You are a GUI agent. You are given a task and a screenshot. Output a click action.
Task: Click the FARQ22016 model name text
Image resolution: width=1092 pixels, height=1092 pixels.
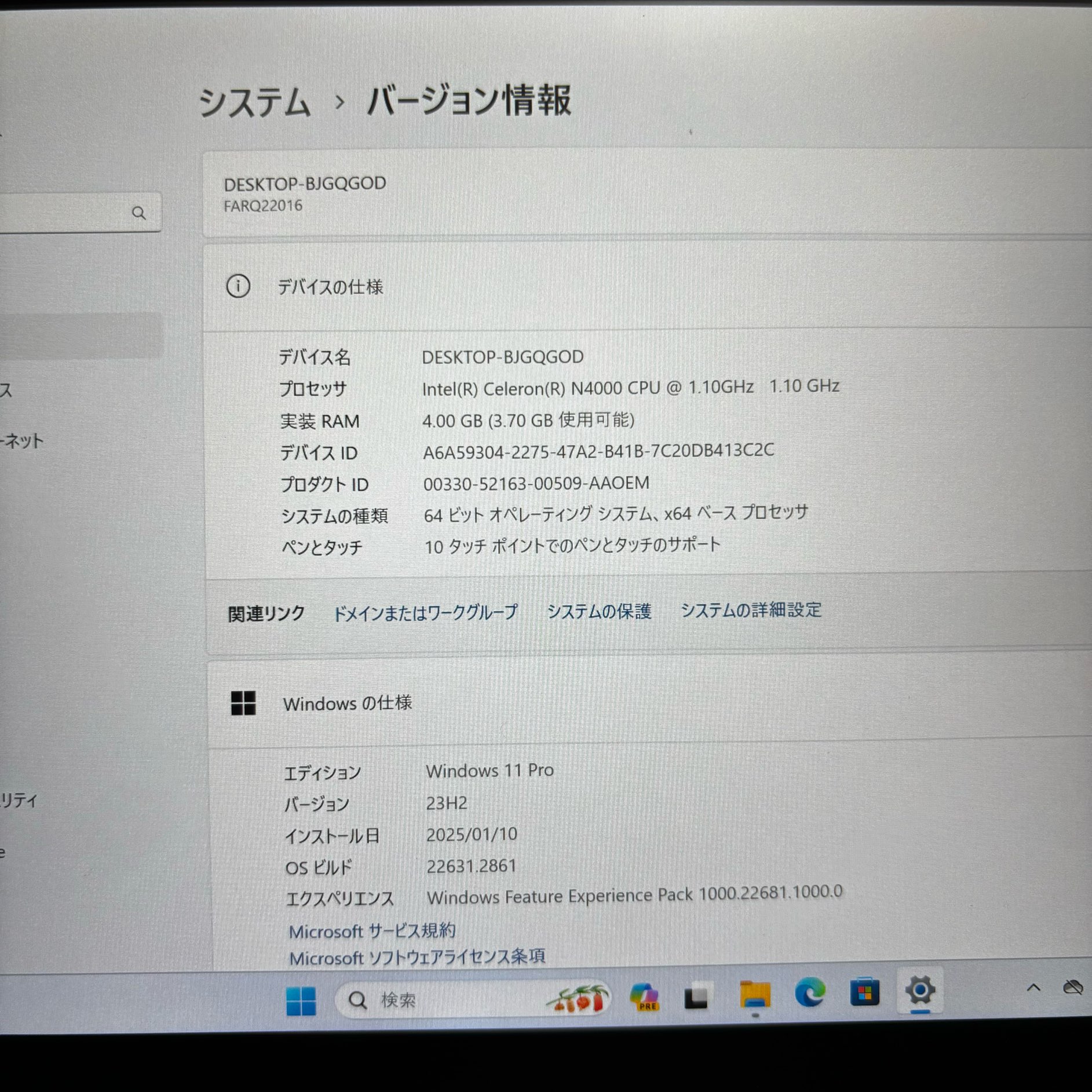point(263,206)
